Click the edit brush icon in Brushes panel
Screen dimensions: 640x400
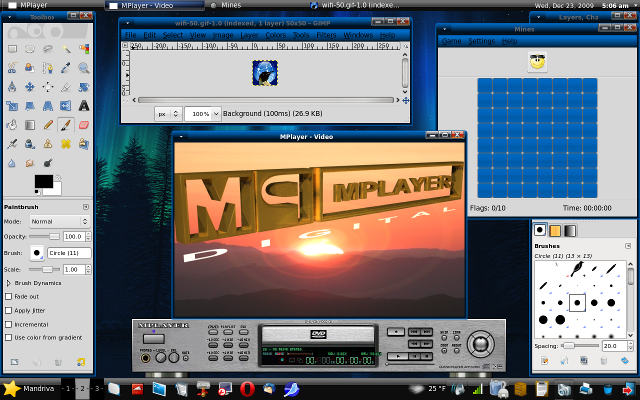(544, 360)
